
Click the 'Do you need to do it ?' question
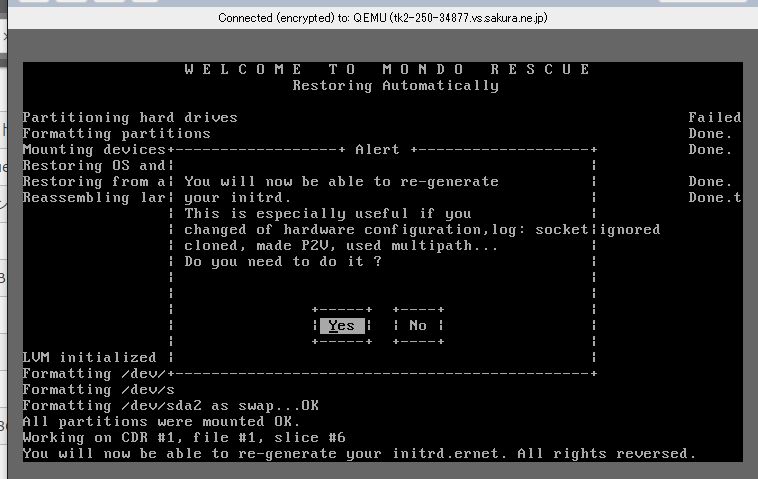[283, 261]
